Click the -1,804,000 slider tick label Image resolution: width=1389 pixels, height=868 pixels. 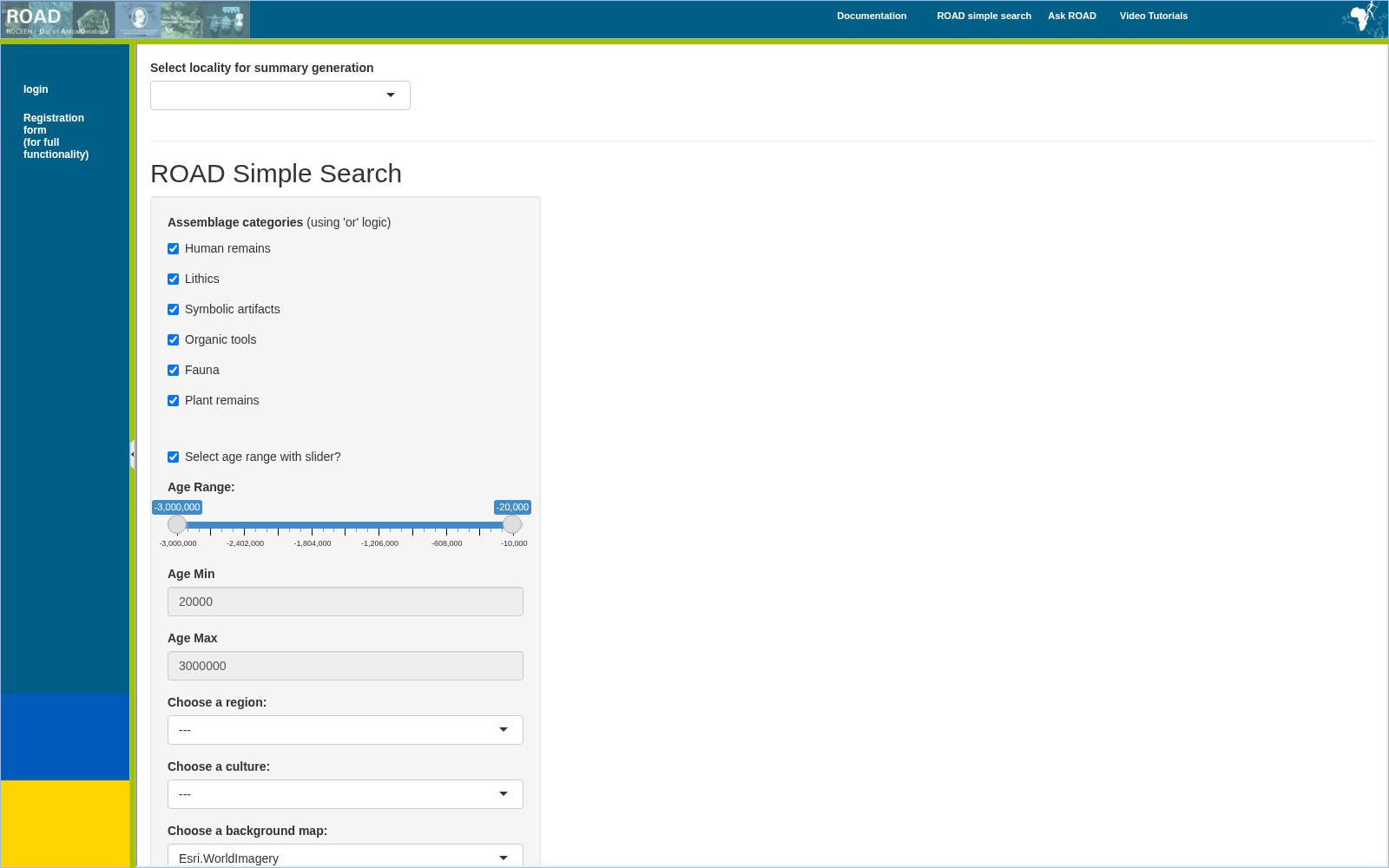[313, 543]
